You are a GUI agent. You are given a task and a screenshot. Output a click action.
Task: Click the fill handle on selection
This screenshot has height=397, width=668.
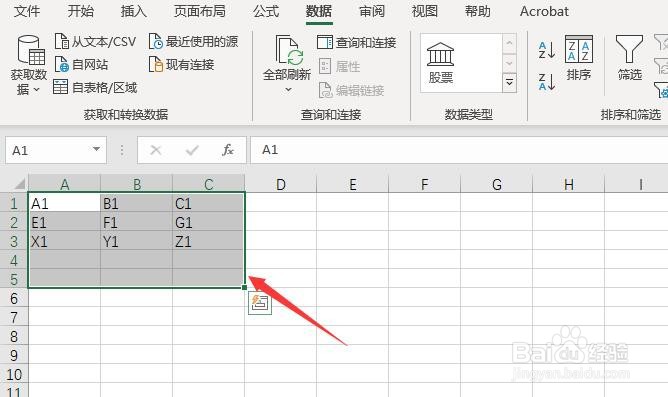click(x=244, y=288)
